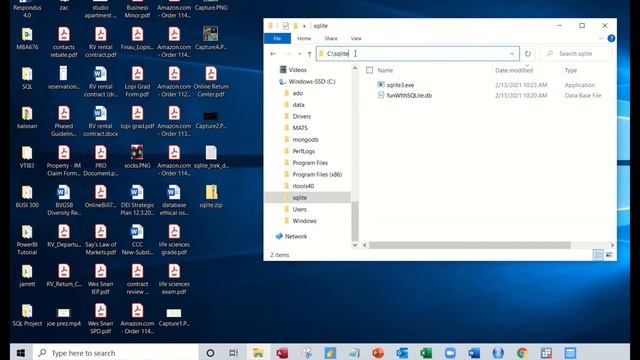This screenshot has width=640, height=360.
Task: Select funWithSQLite.db file
Action: 409,96
